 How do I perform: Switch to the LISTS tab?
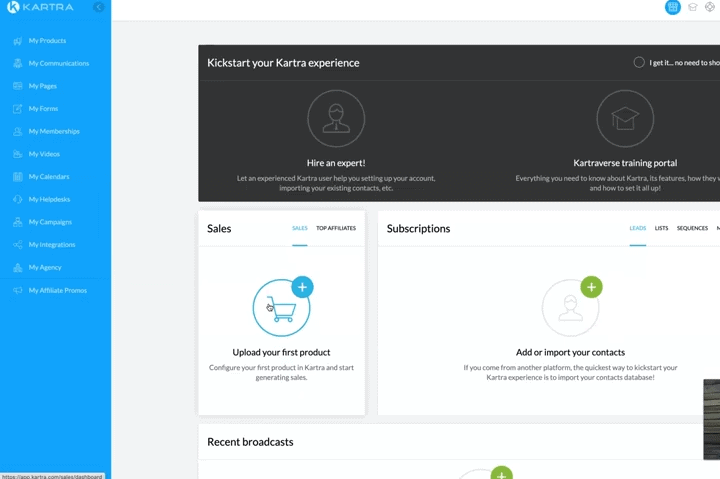coord(661,228)
